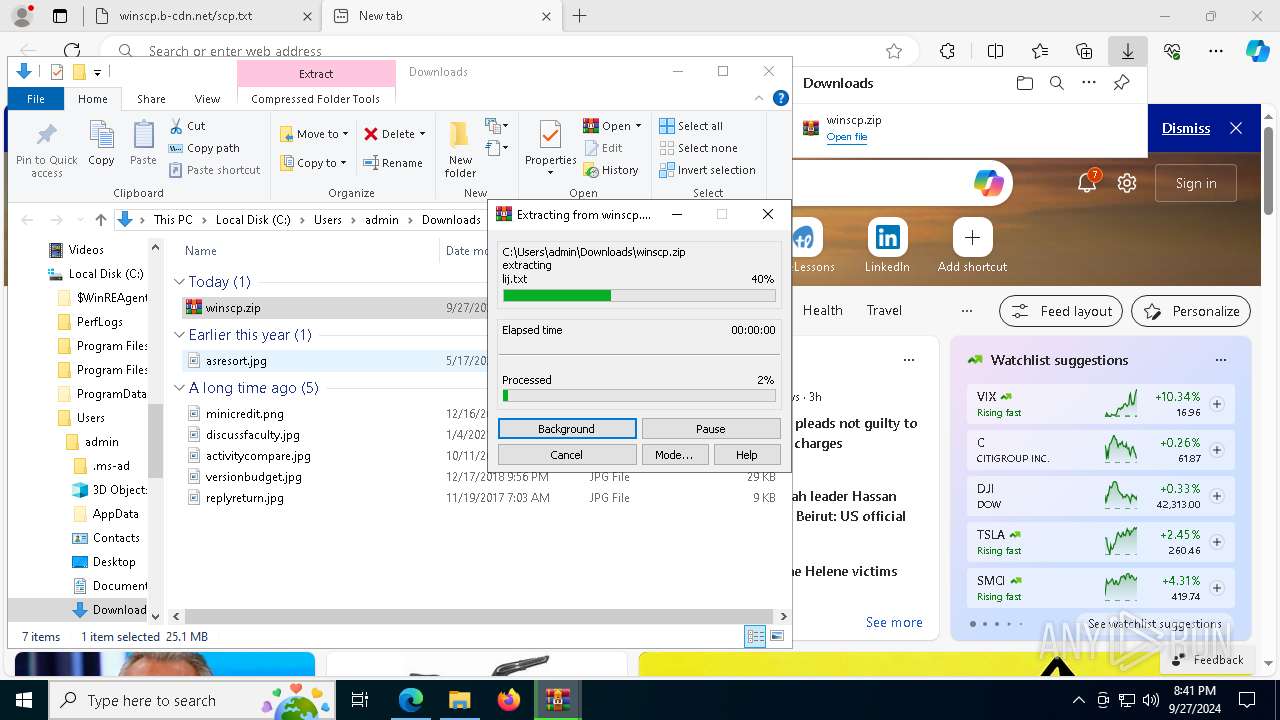Open the Properties ribbon button

pyautogui.click(x=551, y=149)
